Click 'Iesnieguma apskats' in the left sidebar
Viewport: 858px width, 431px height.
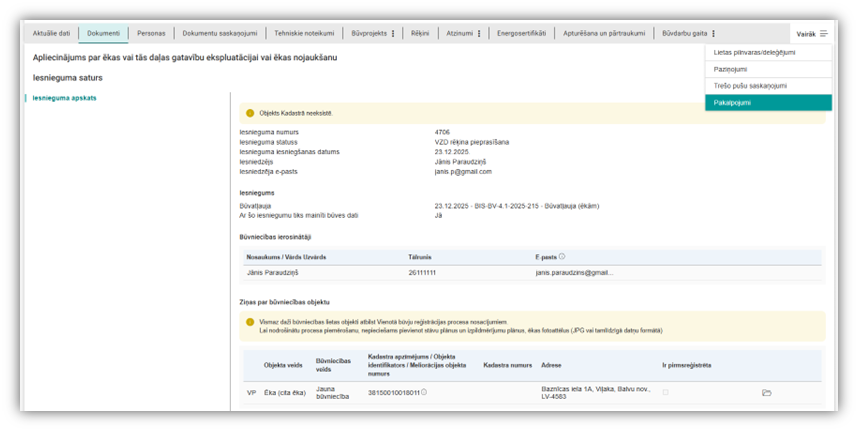click(62, 98)
